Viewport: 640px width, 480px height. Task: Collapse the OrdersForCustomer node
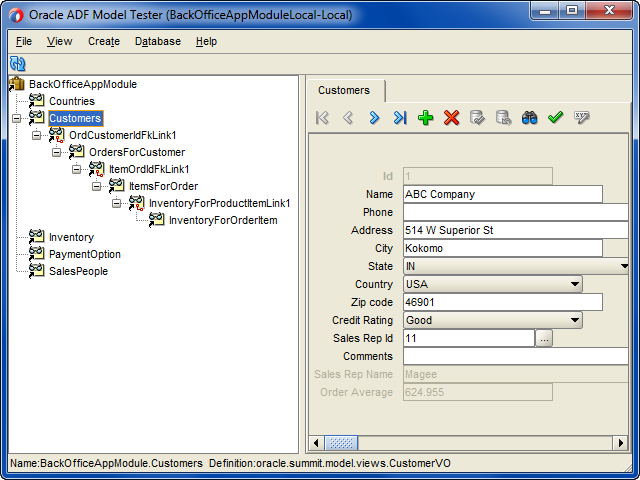pyautogui.click(x=56, y=152)
